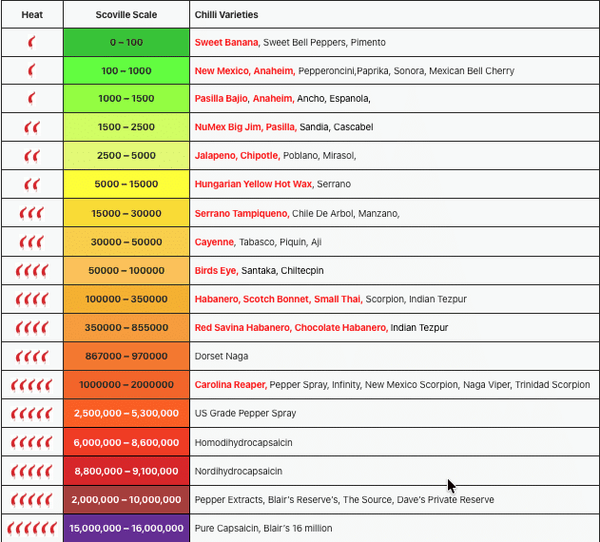The image size is (600, 542).
Task: Click the Scotch Bonnet link
Action: click(x=276, y=299)
